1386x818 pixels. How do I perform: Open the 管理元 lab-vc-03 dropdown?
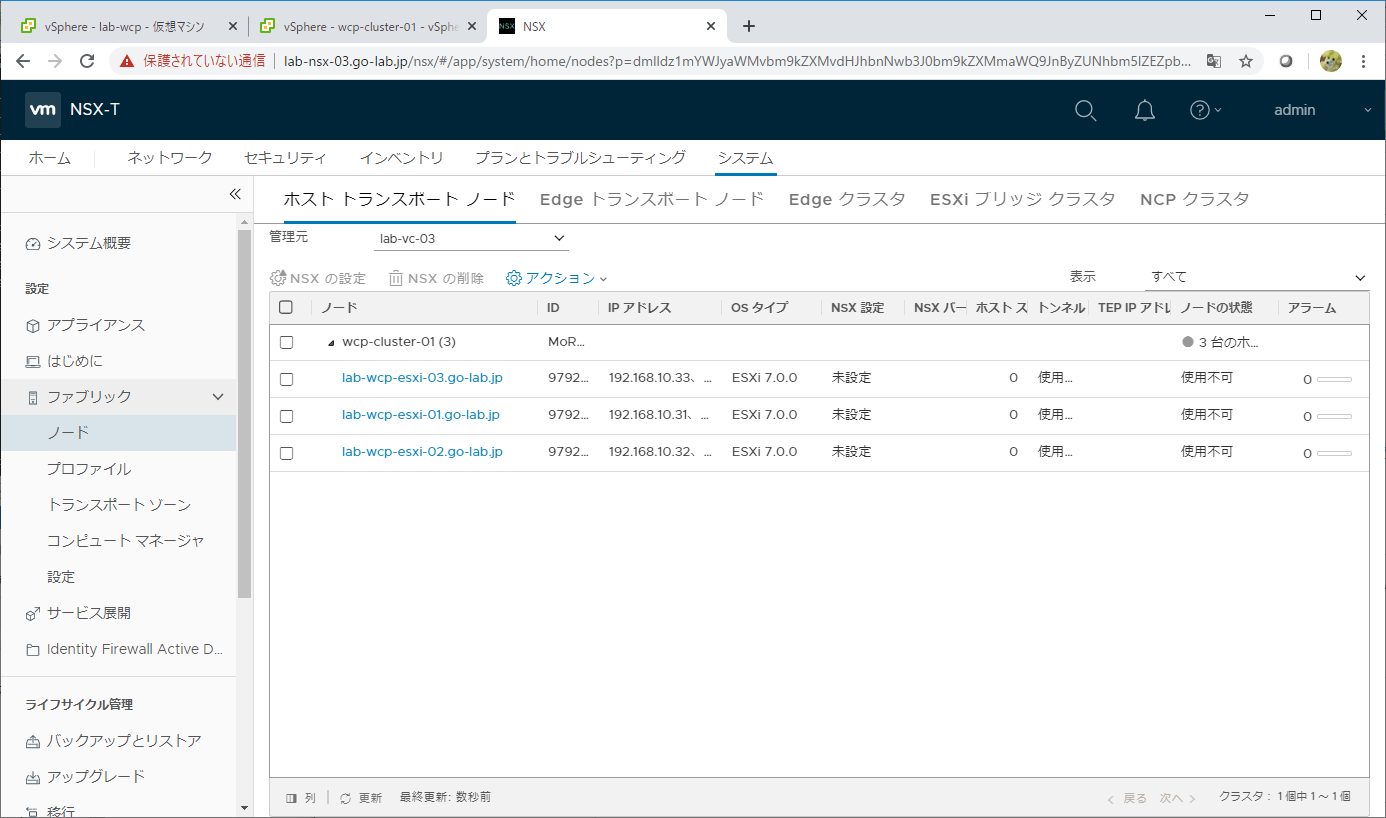(472, 238)
